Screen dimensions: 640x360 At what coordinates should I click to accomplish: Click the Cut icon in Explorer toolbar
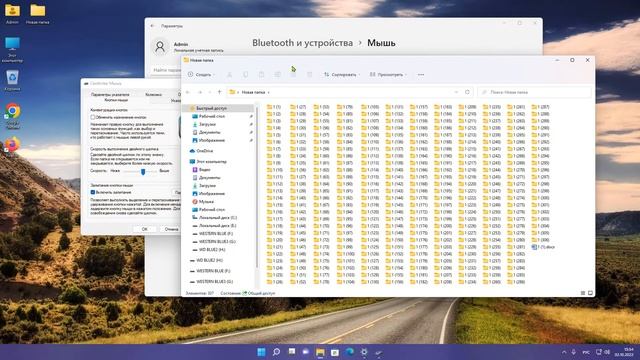229,75
